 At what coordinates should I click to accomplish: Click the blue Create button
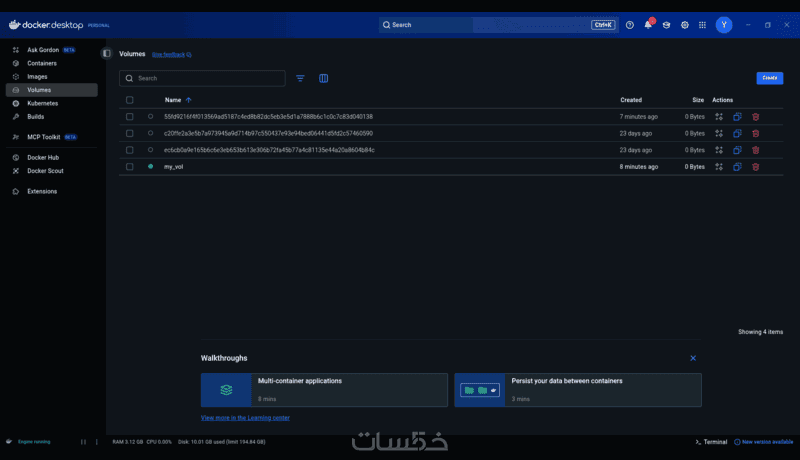point(769,78)
